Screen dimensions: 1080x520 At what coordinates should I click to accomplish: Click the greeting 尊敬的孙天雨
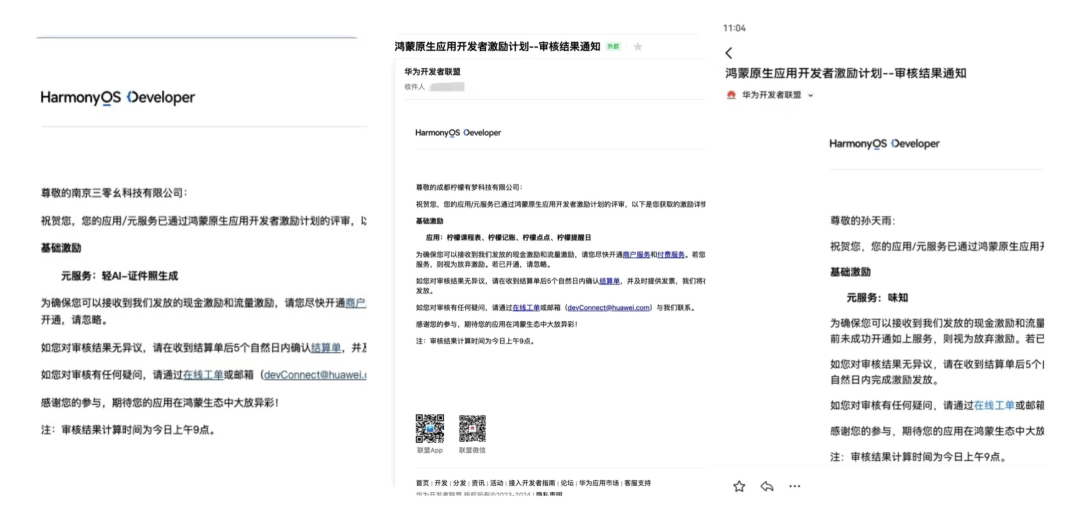coord(862,221)
